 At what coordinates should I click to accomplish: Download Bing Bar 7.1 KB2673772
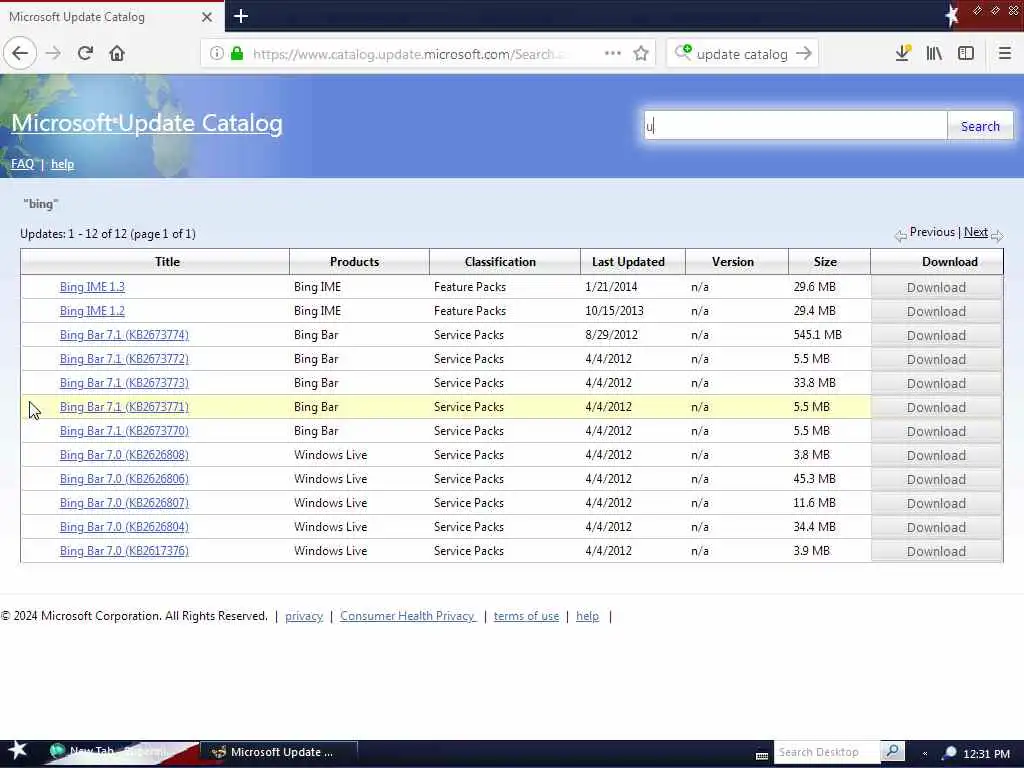pos(936,359)
